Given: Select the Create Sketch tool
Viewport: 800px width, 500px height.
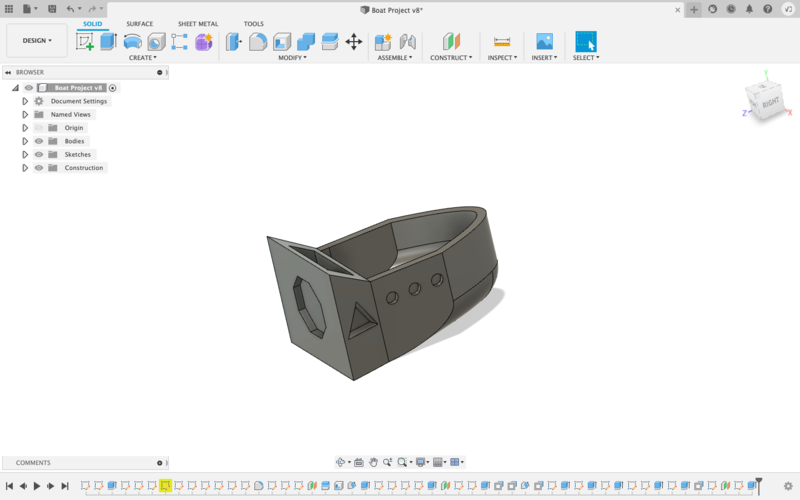Looking at the screenshot, I should tap(85, 42).
